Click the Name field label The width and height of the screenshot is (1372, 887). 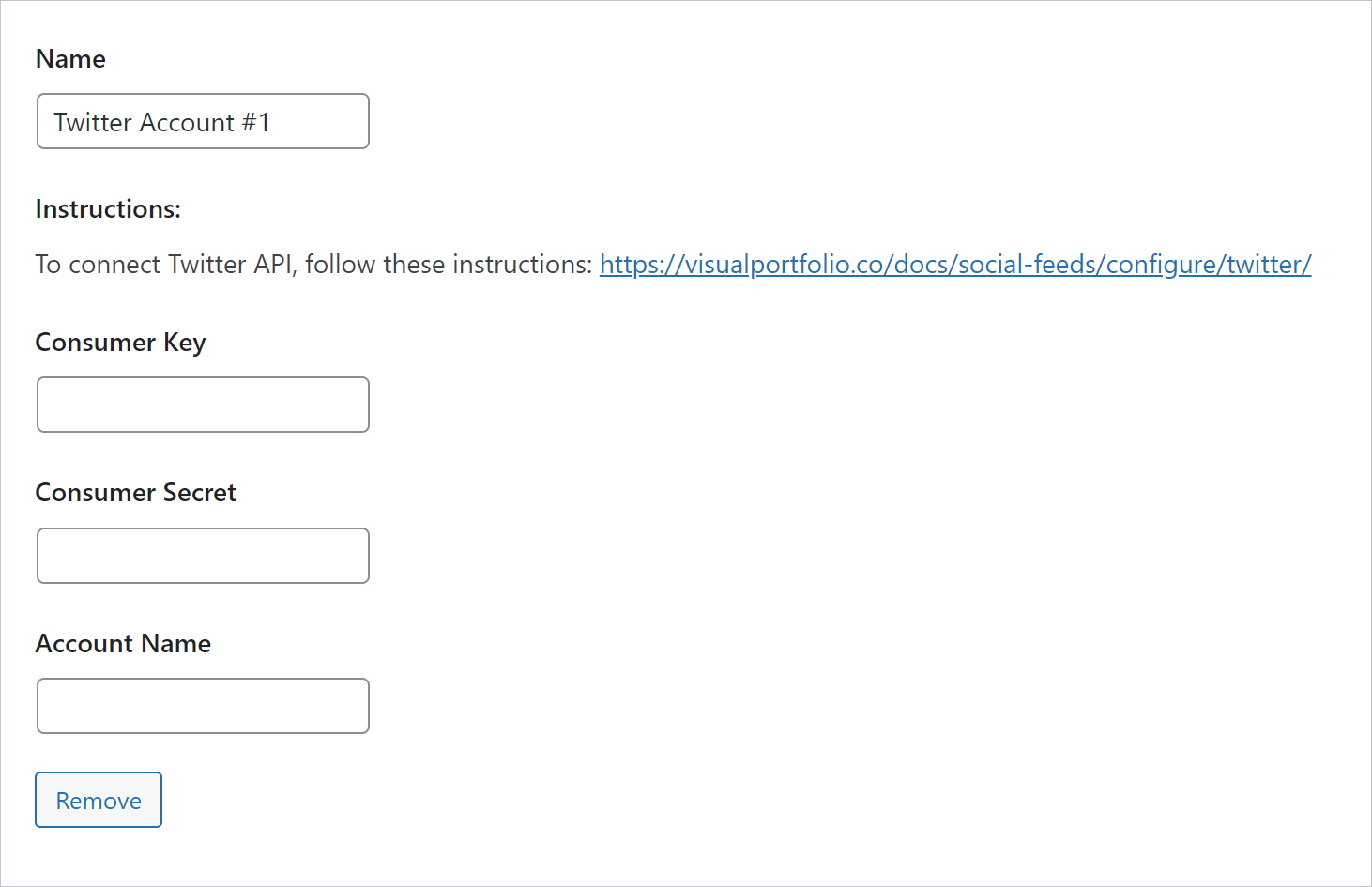pos(70,59)
